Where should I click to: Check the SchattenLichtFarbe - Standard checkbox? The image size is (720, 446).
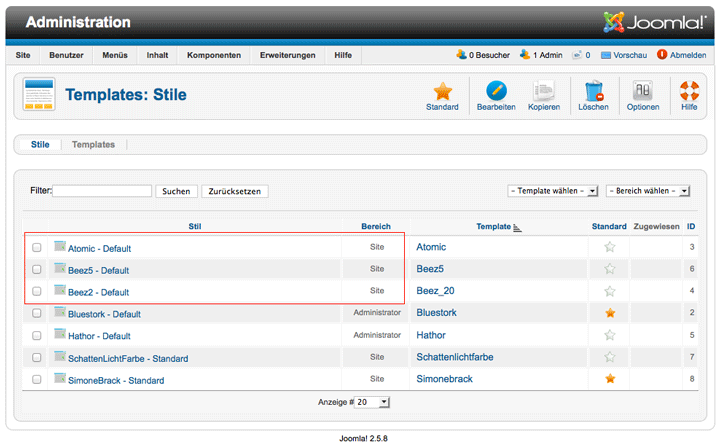click(37, 357)
